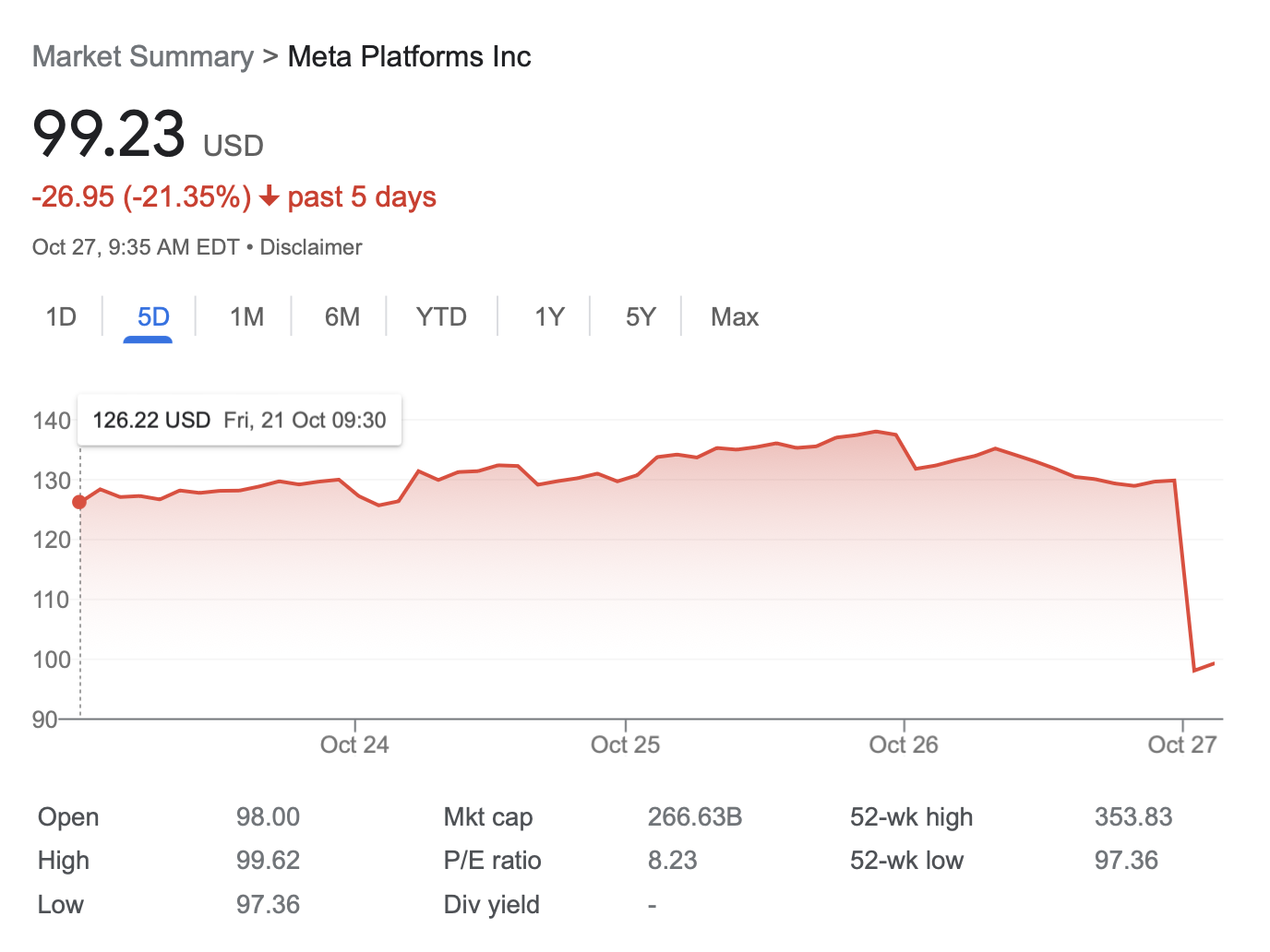Click the Oct 27, 9:35 AM EDT timestamp
1270x952 pixels.
(136, 247)
